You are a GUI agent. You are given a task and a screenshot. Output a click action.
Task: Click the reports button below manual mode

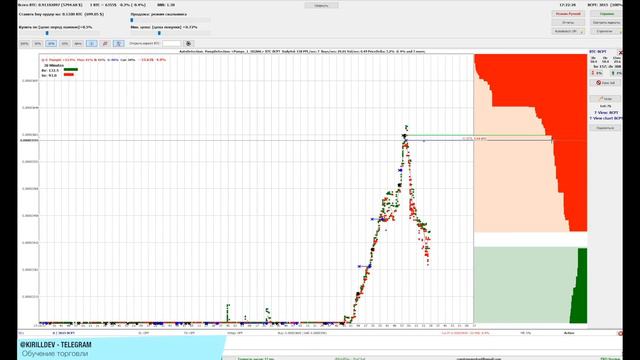pos(568,22)
